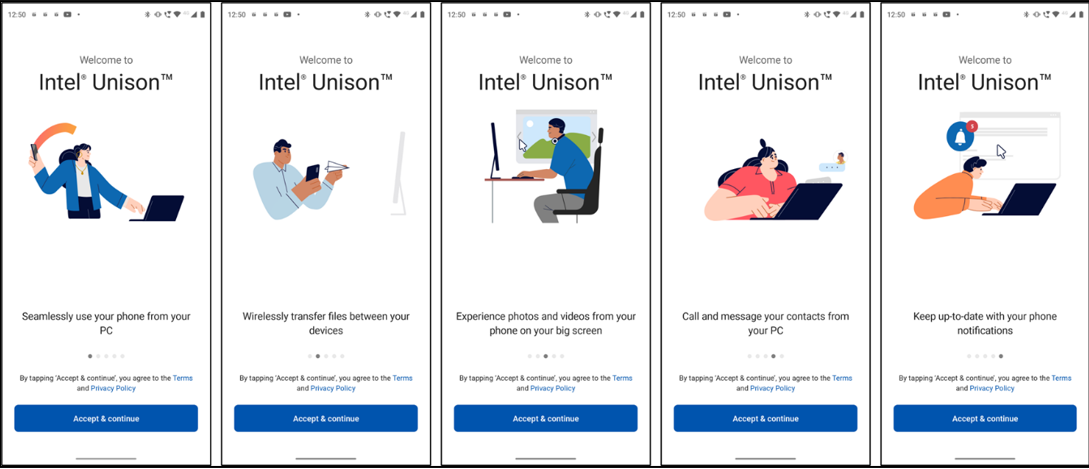Select third page dot on the photos screen
This screenshot has width=1089, height=469.
(546, 356)
